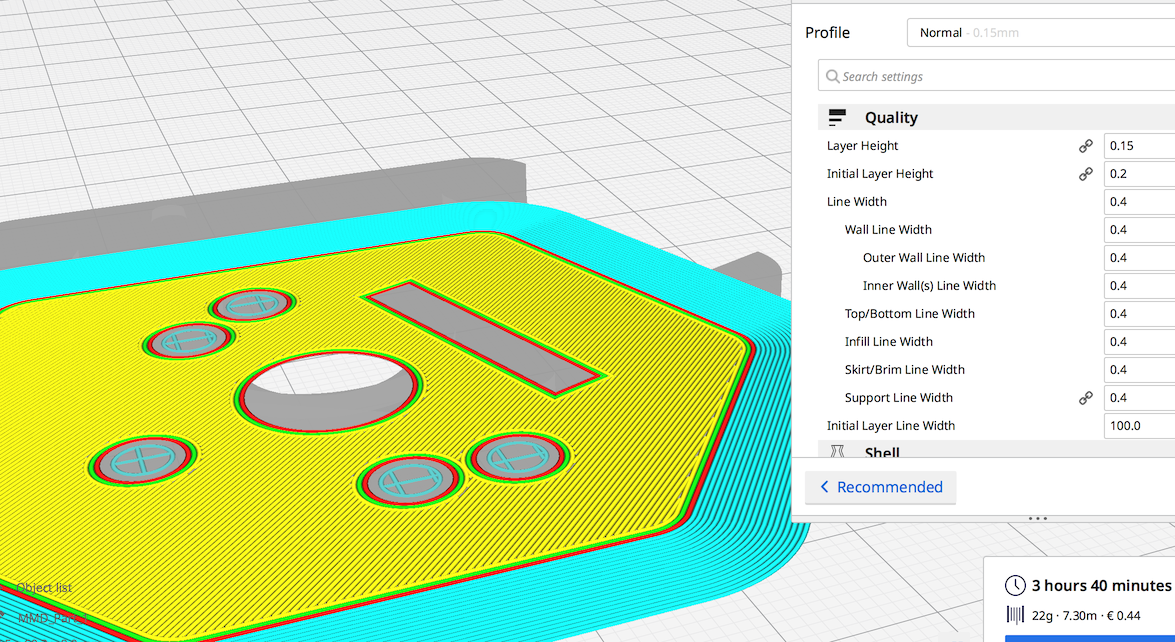This screenshot has width=1175, height=642.
Task: Click the Initial Layer Height link icon
Action: [1085, 174]
